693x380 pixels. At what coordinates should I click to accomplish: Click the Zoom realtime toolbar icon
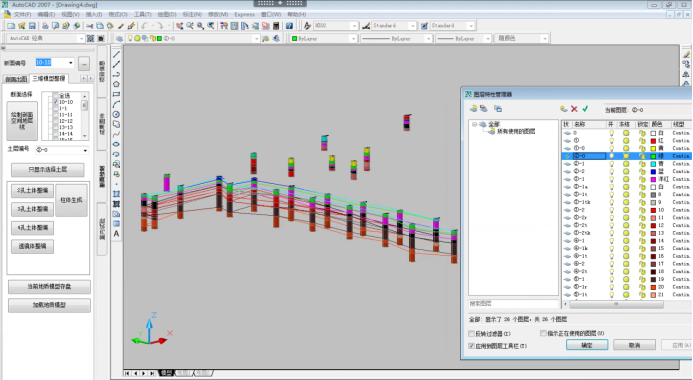tap(190, 26)
